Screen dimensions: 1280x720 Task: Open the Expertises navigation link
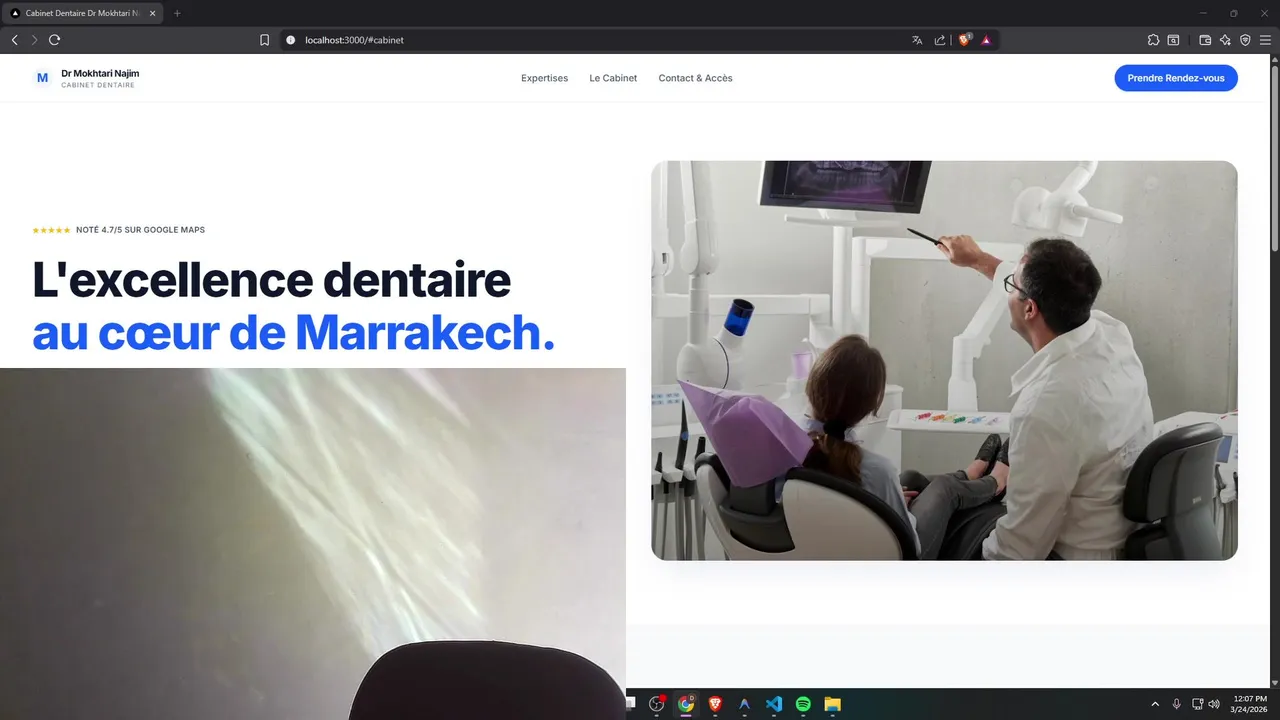pyautogui.click(x=544, y=78)
